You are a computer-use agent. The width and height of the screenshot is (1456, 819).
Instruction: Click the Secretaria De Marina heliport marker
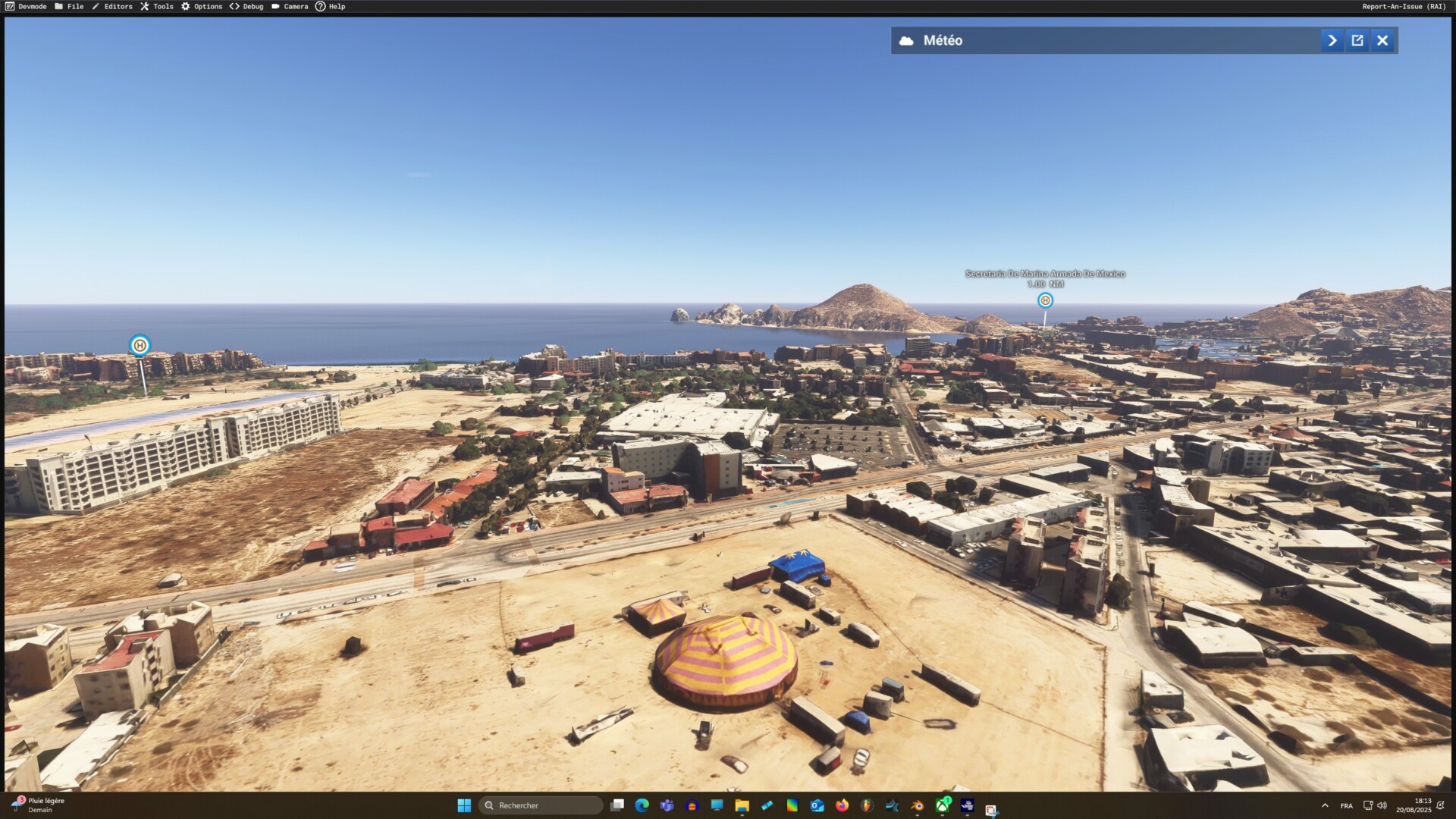(1045, 300)
